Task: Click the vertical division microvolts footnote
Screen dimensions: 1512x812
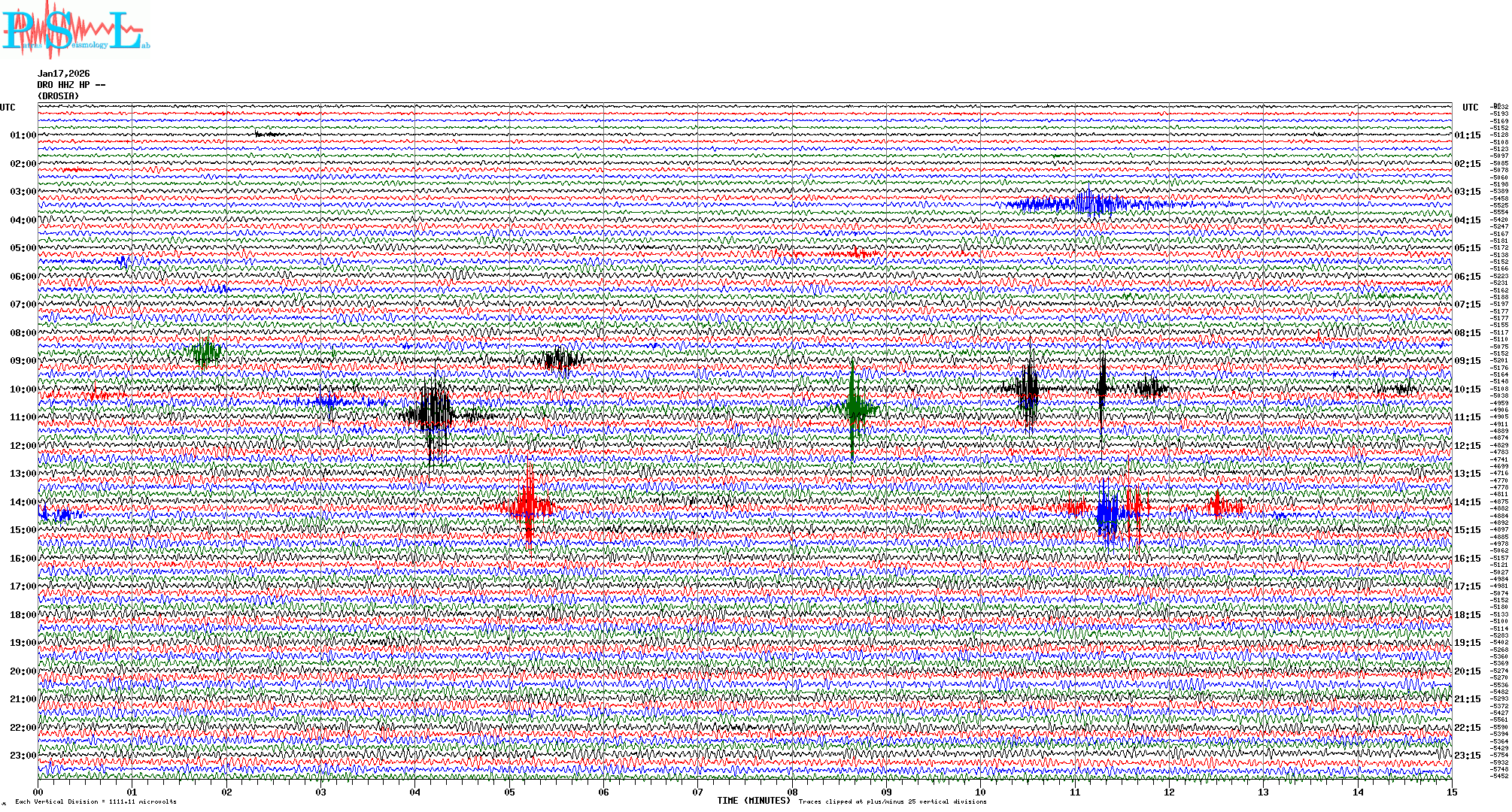Action: (x=96, y=801)
